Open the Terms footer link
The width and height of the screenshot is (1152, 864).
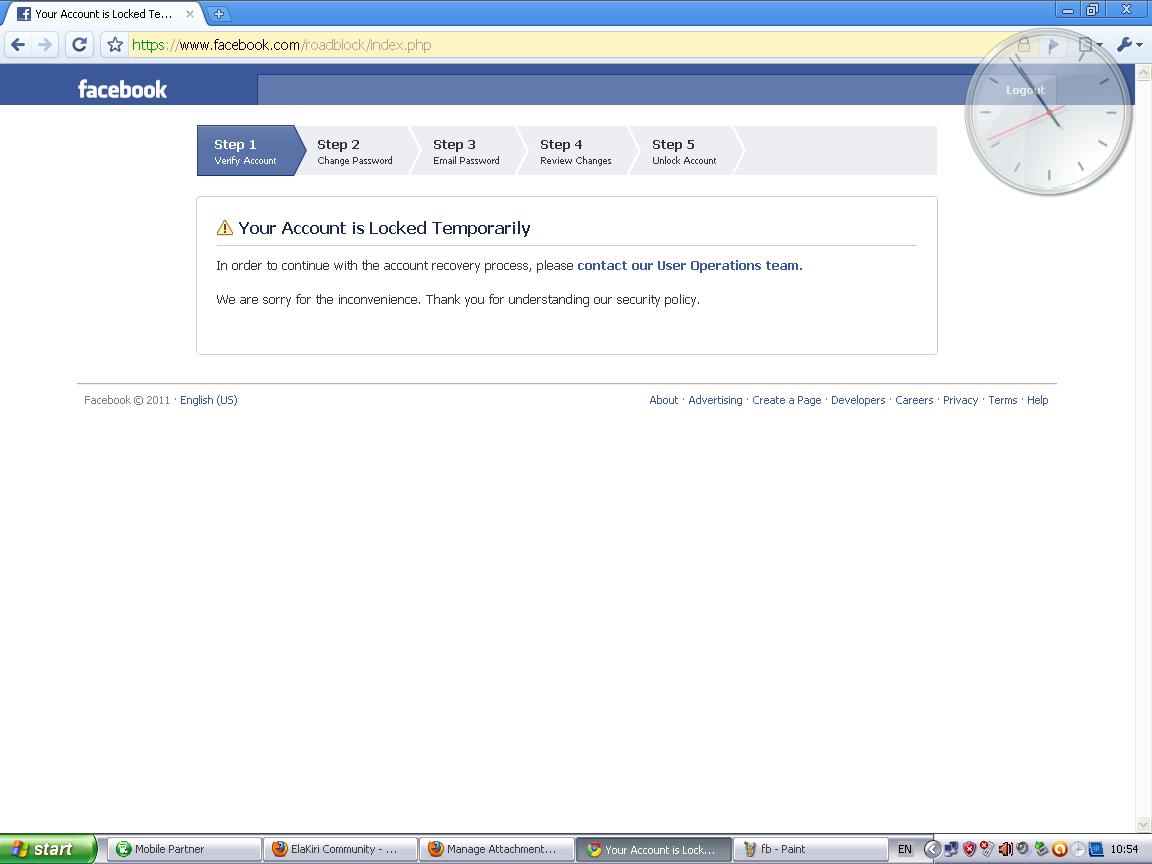tap(1002, 400)
